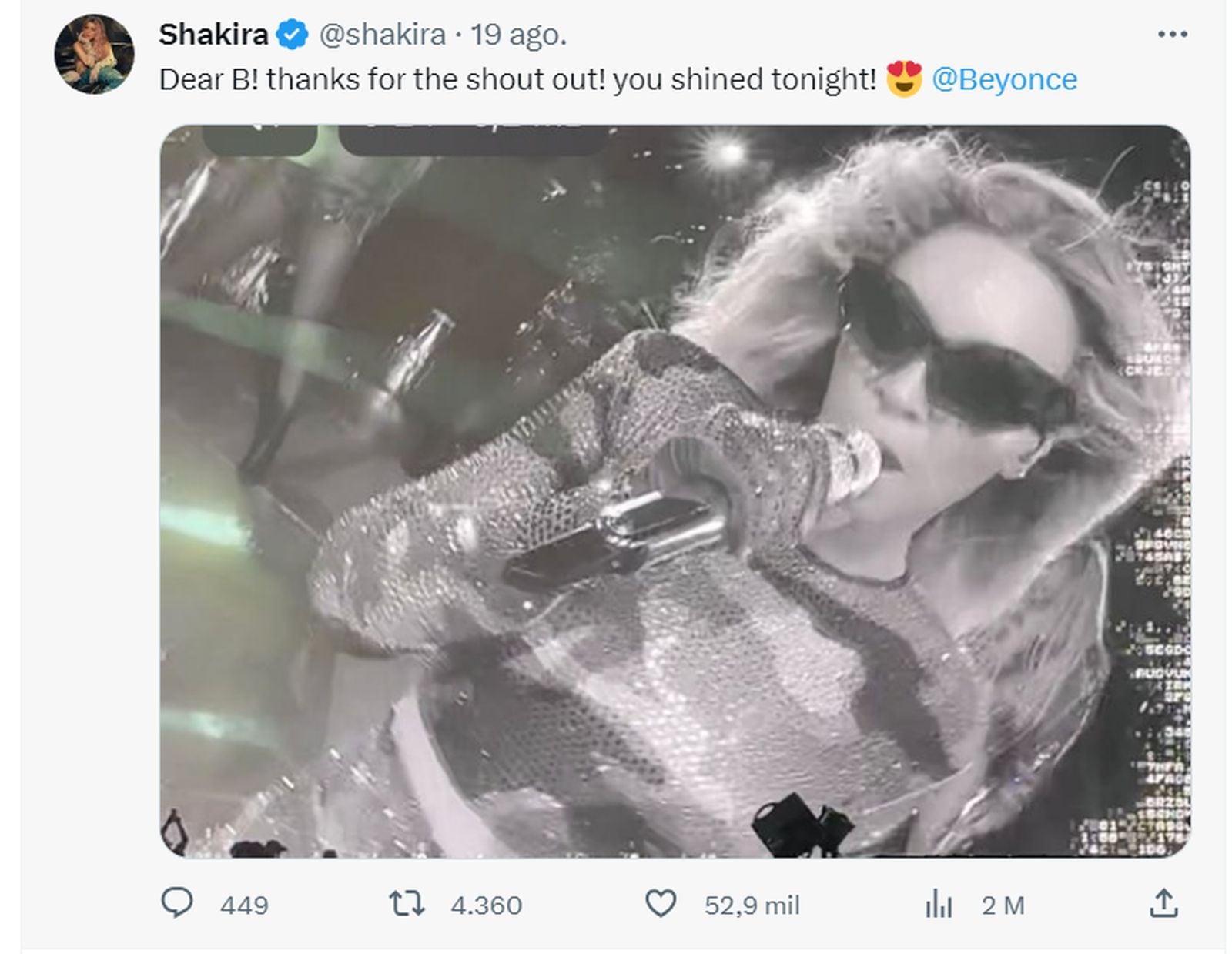
Task: Open Shakira's profile picture
Action: coord(94,51)
